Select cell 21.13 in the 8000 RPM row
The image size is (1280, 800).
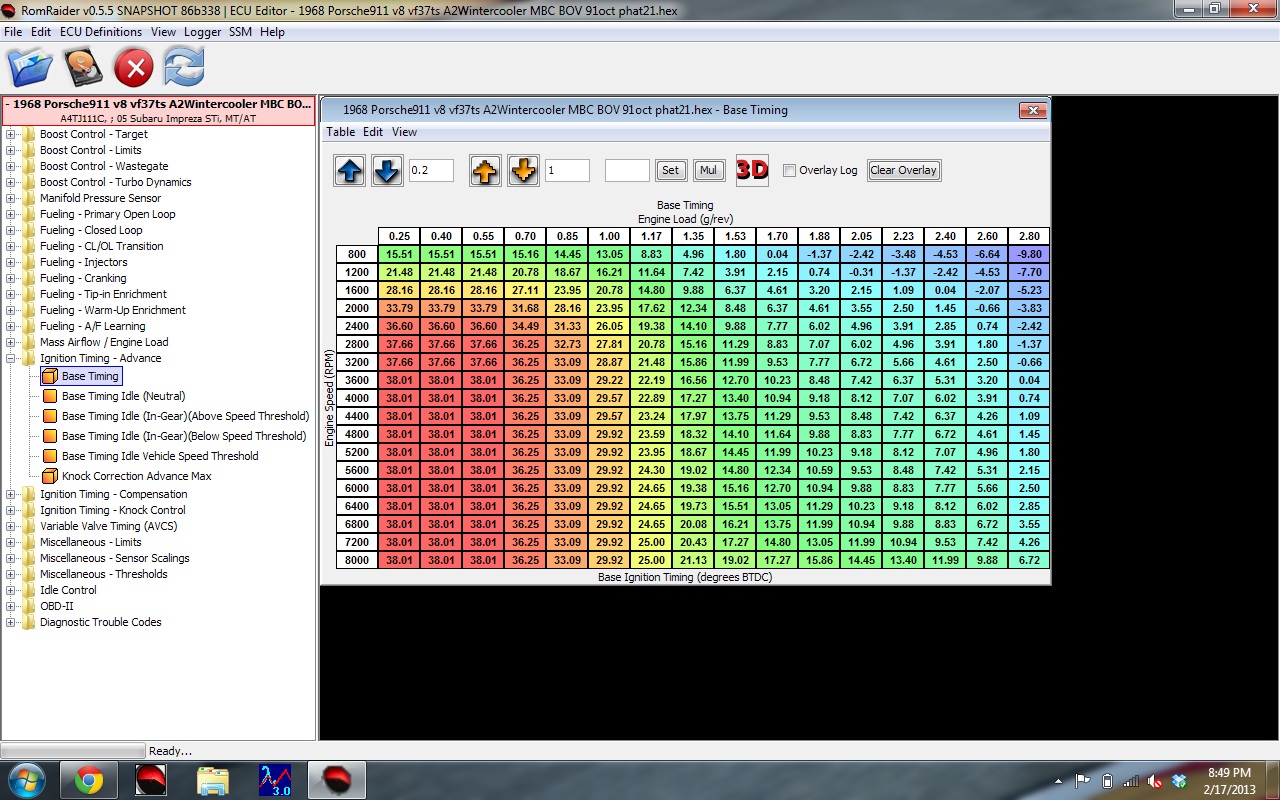(693, 560)
